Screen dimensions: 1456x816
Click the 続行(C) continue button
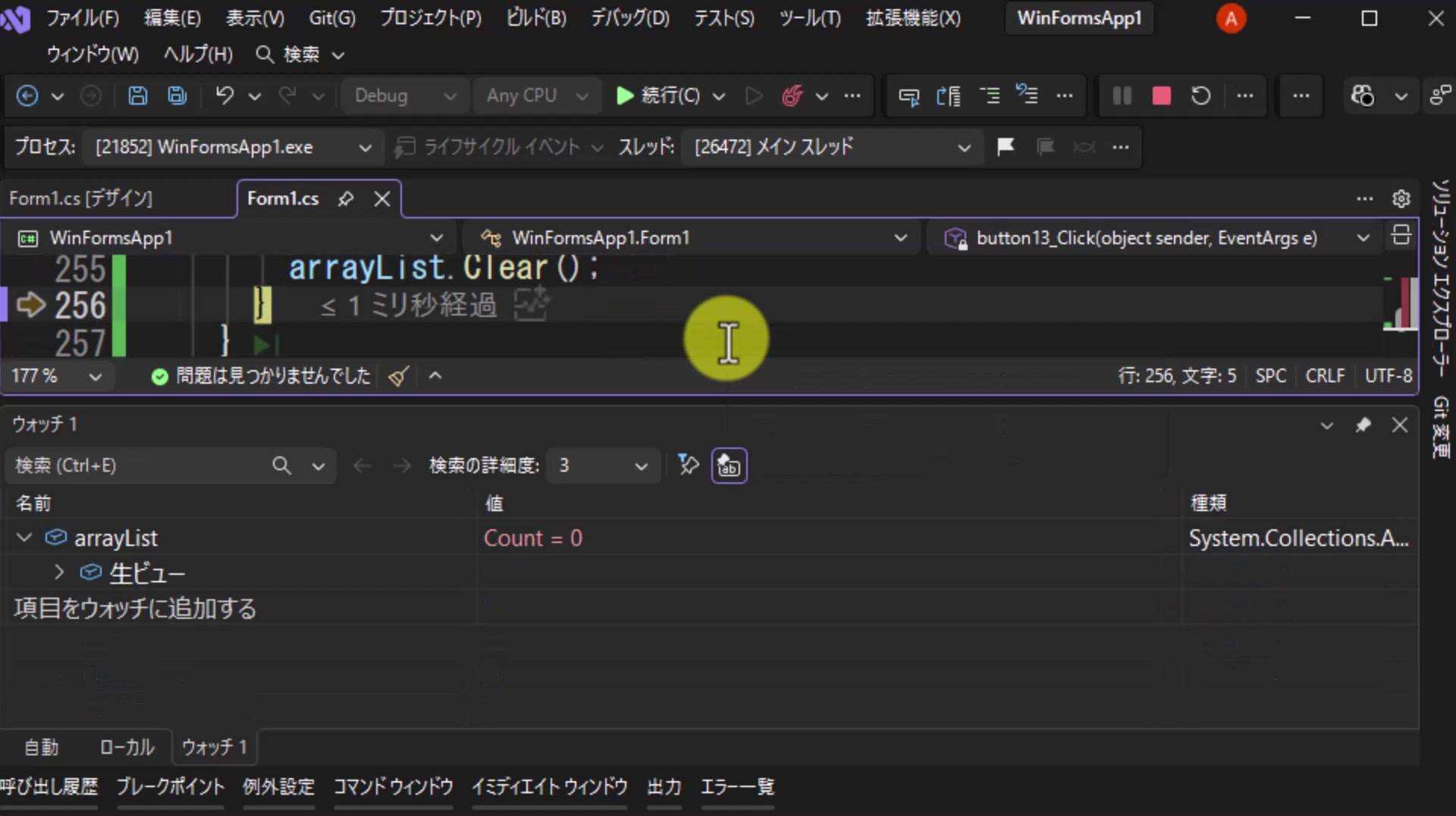(658, 96)
